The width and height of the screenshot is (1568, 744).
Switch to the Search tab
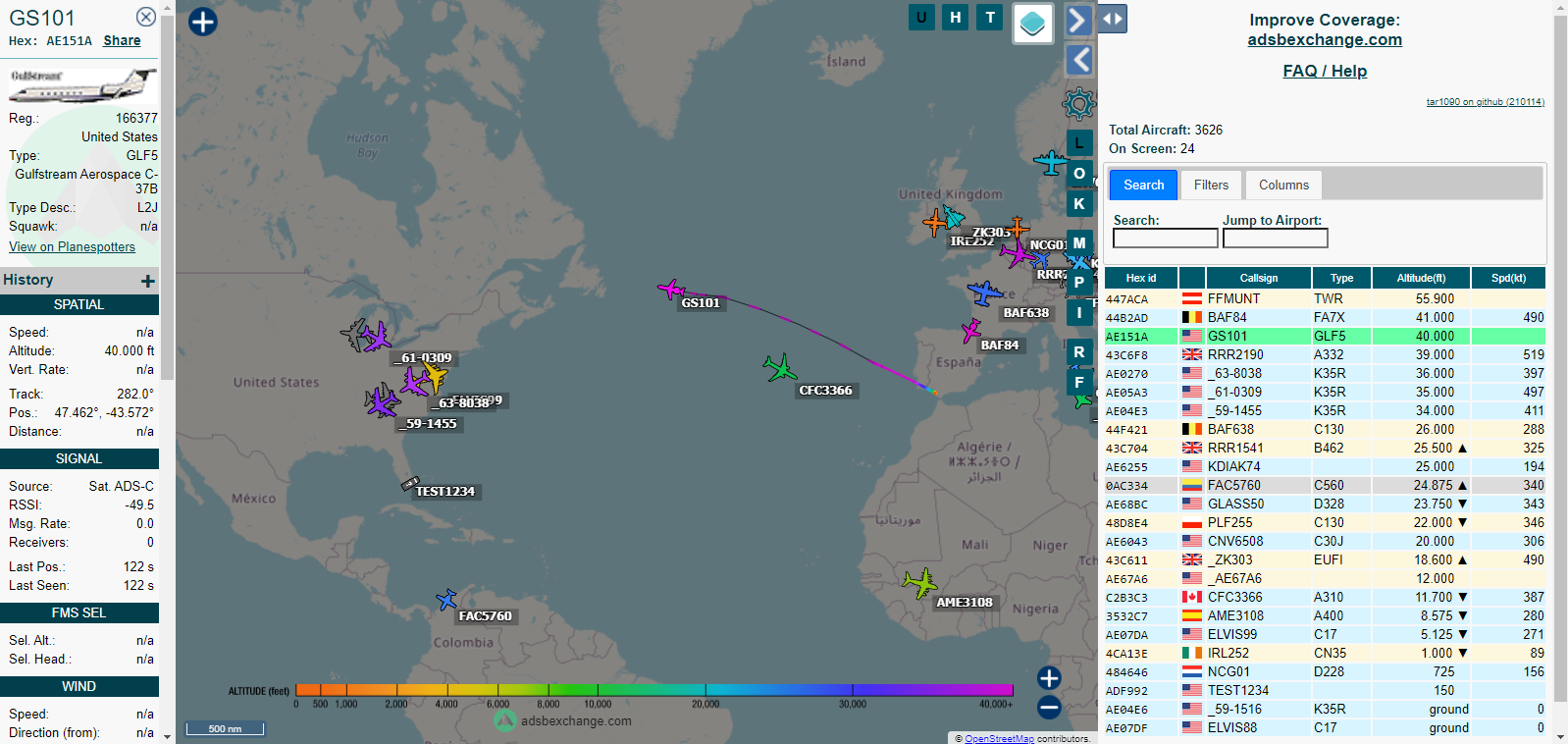1143,185
